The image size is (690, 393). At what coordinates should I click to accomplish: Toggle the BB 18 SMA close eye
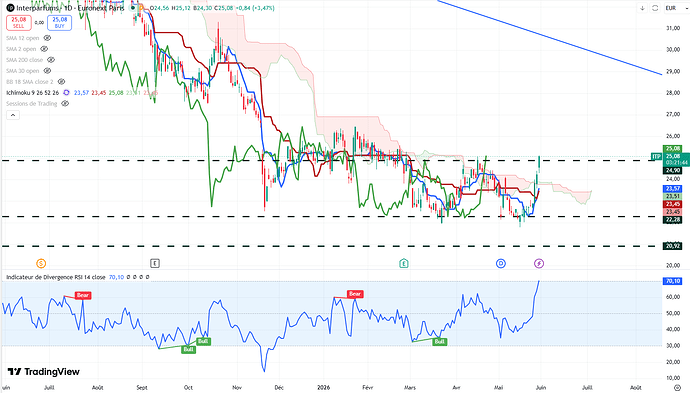62,81
